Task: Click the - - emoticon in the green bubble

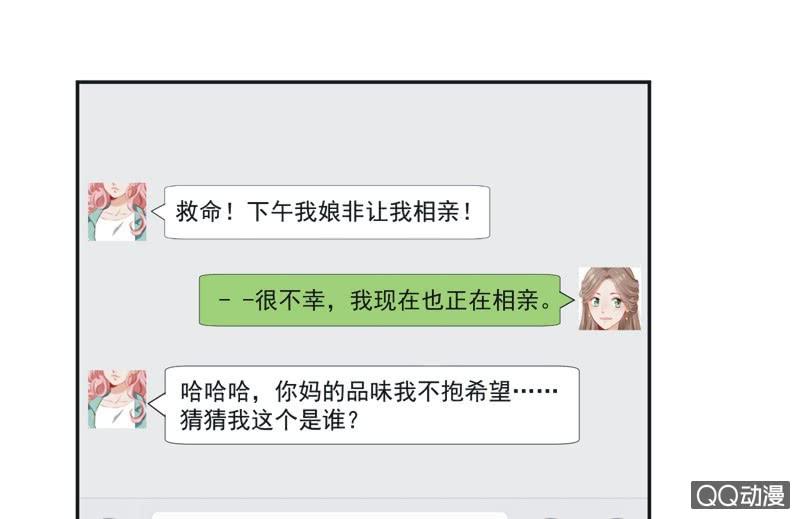Action: [x=236, y=300]
